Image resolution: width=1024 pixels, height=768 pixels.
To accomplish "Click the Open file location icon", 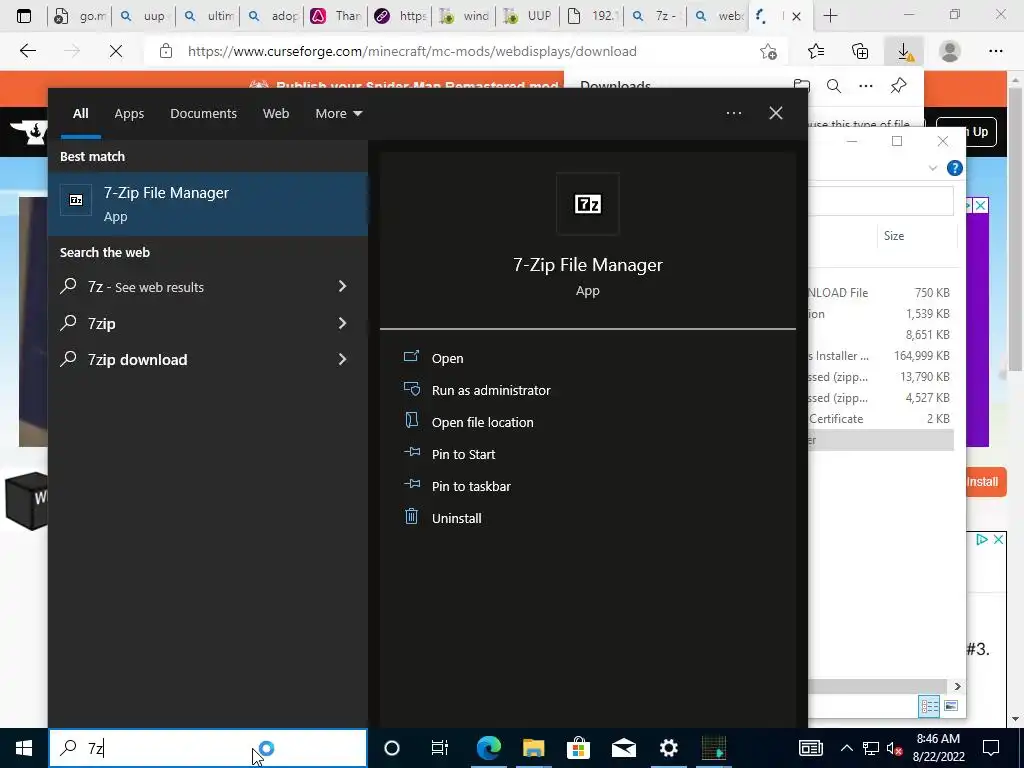I will 411,421.
